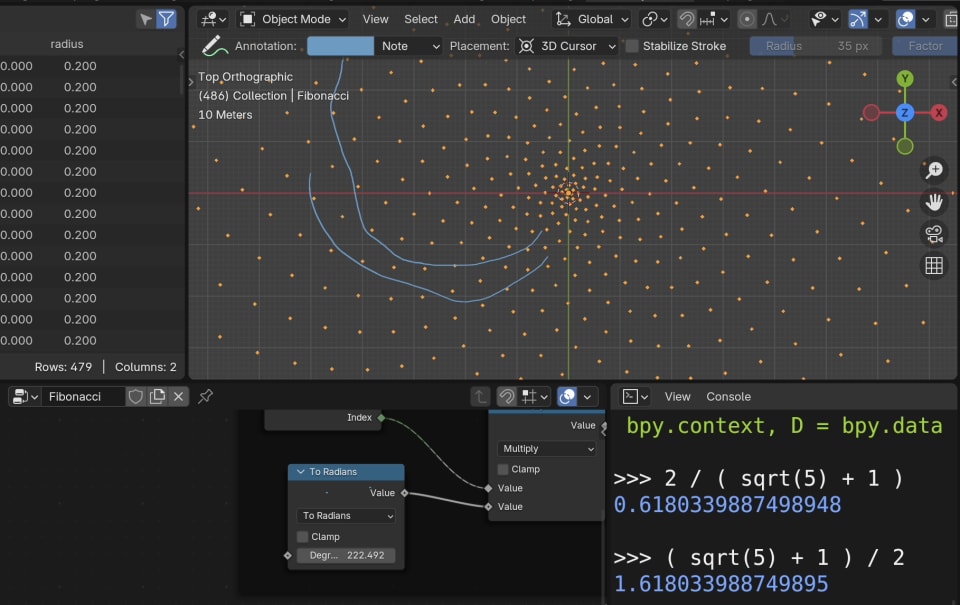Screen dimensions: 960x605
Task: Open the Object Mode dropdown
Action: (x=291, y=19)
